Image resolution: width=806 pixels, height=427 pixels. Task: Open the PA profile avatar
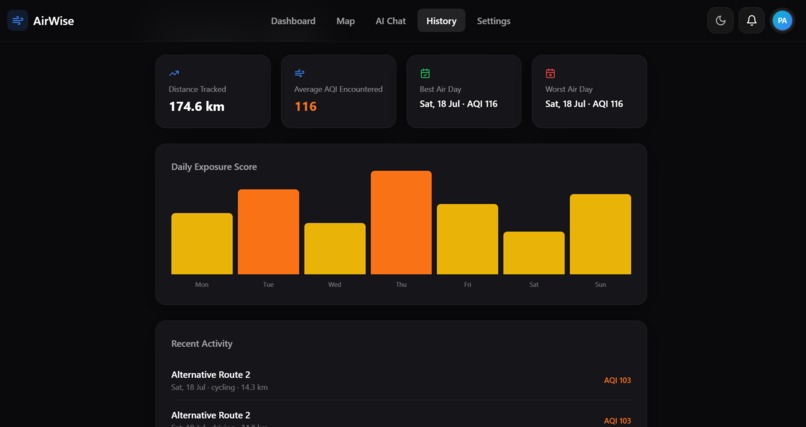click(782, 21)
